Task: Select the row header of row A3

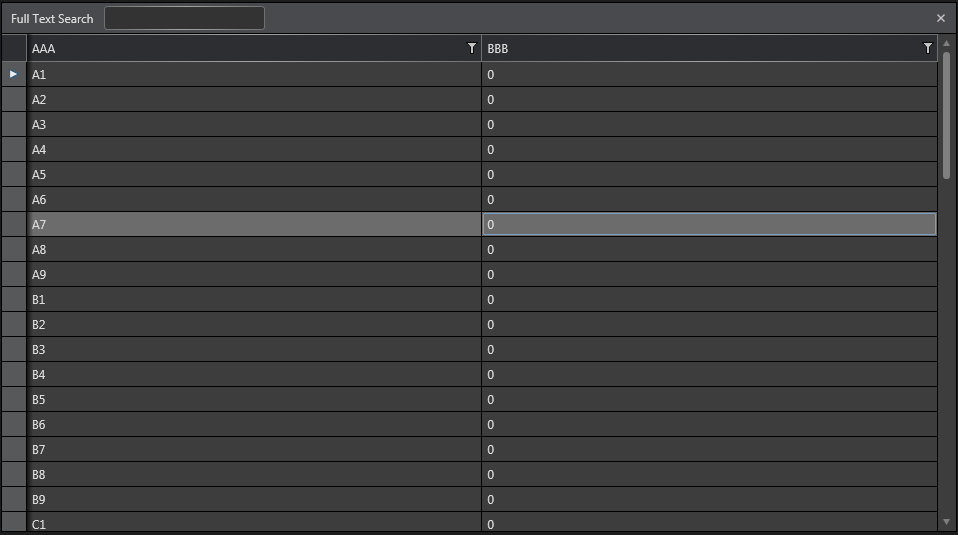Action: 13,124
